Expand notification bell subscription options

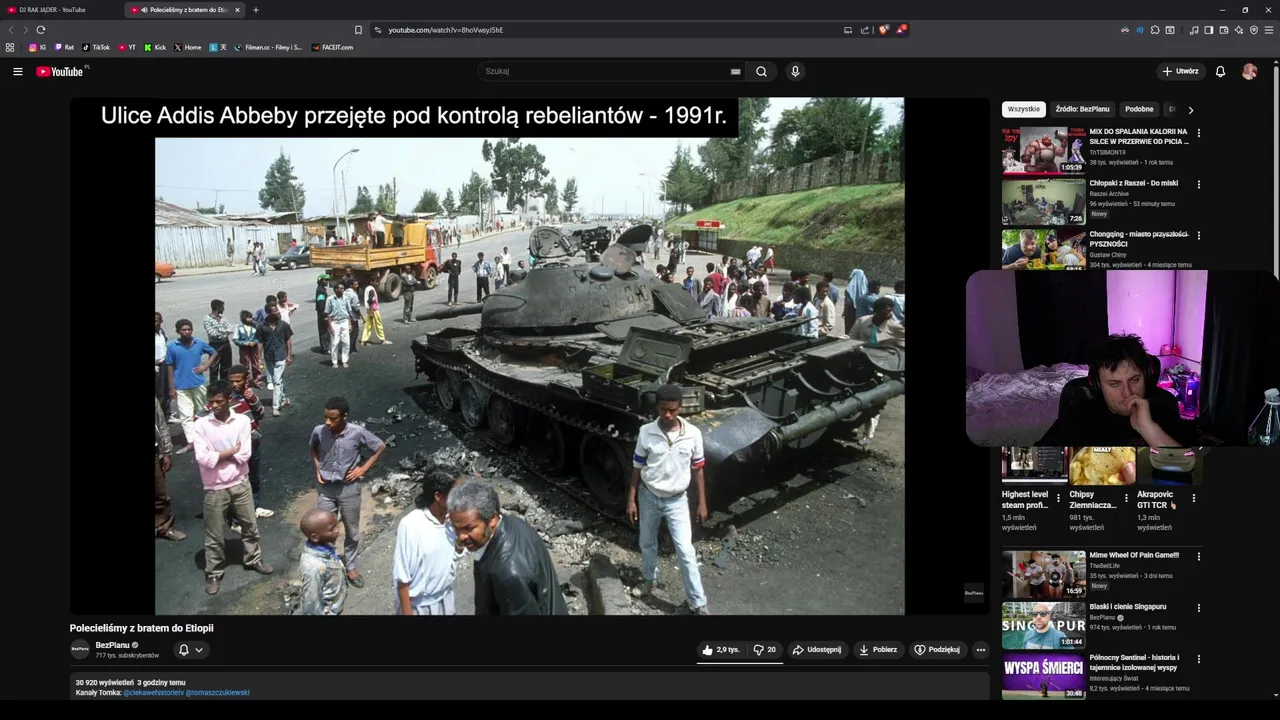point(190,650)
